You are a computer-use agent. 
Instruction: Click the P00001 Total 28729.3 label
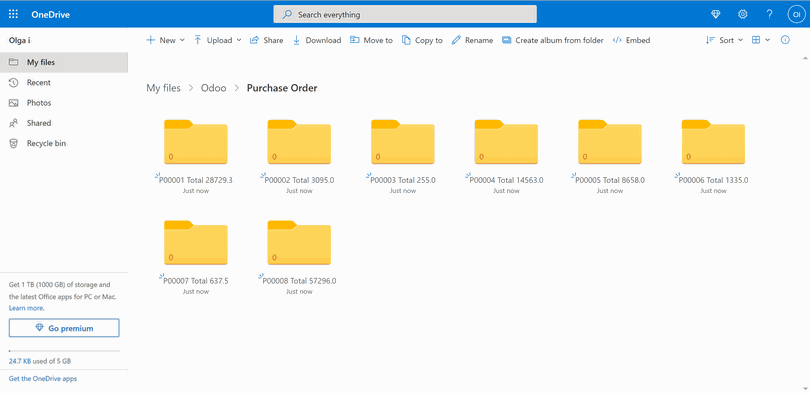[196, 180]
